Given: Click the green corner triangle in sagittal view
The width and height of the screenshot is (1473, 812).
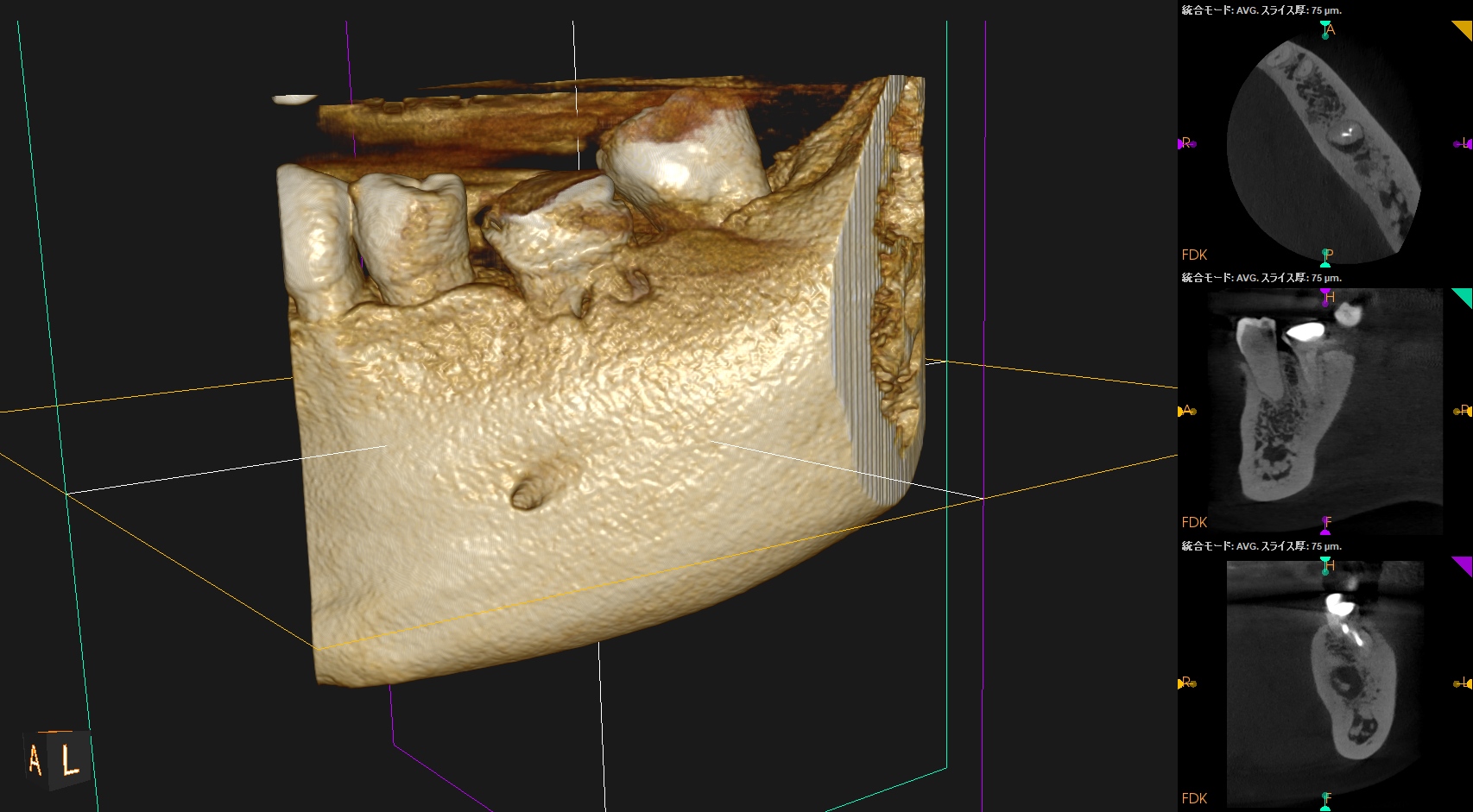Looking at the screenshot, I should (1464, 297).
